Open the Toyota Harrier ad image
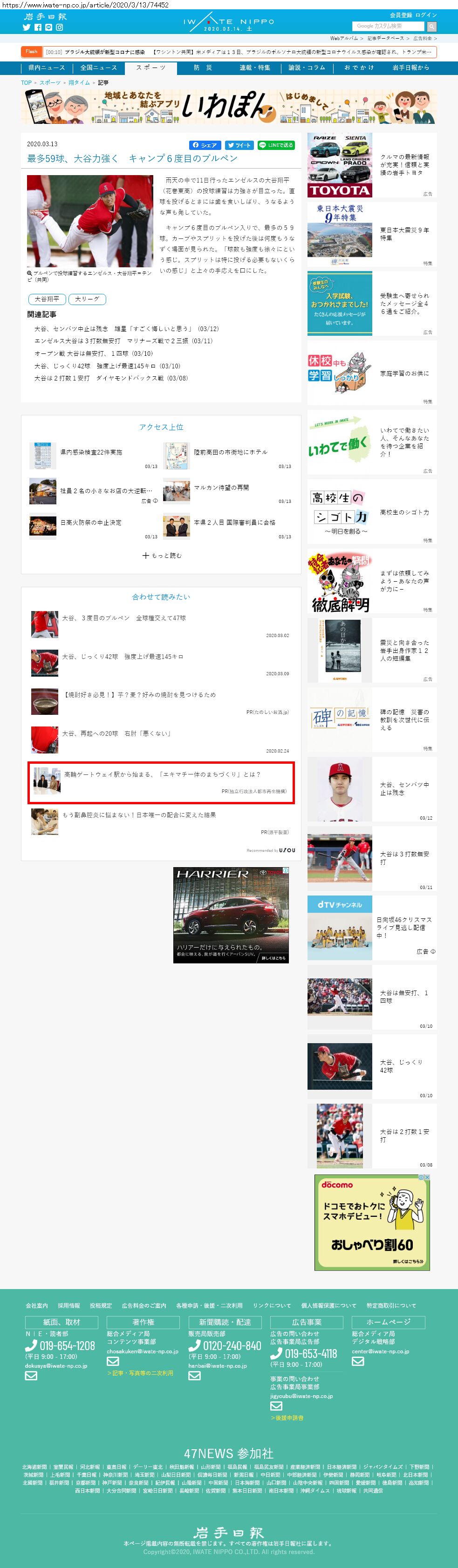The height and width of the screenshot is (1568, 458). click(231, 914)
